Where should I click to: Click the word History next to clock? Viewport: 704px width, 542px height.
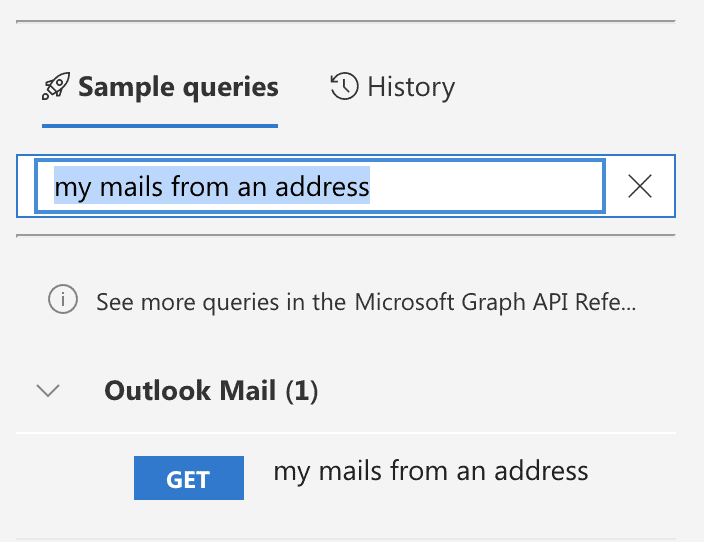[x=411, y=87]
